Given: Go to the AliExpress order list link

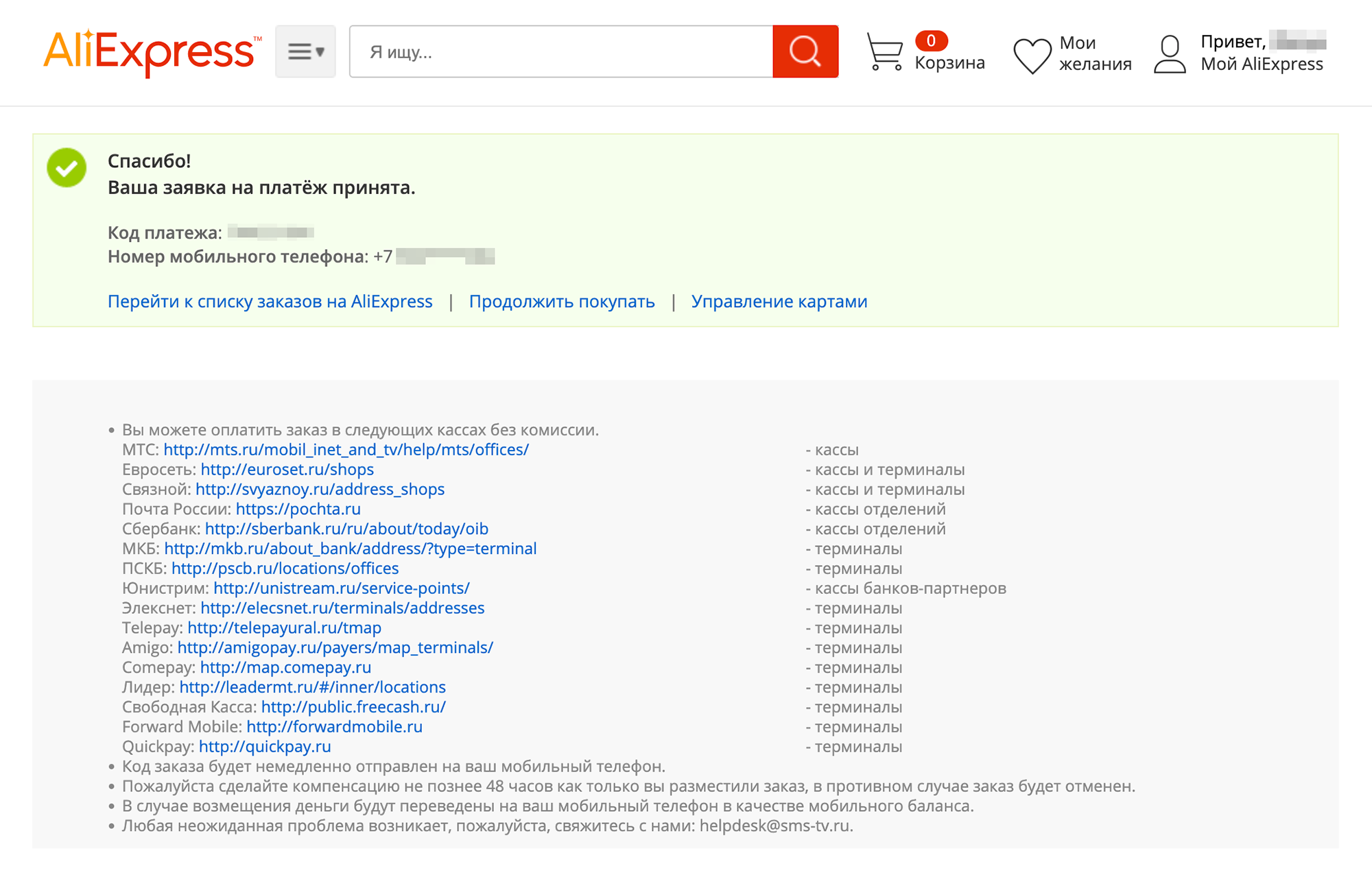Looking at the screenshot, I should pos(270,302).
